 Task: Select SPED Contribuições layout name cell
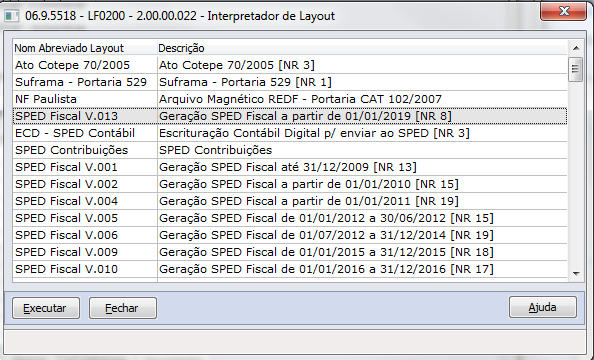pos(85,150)
